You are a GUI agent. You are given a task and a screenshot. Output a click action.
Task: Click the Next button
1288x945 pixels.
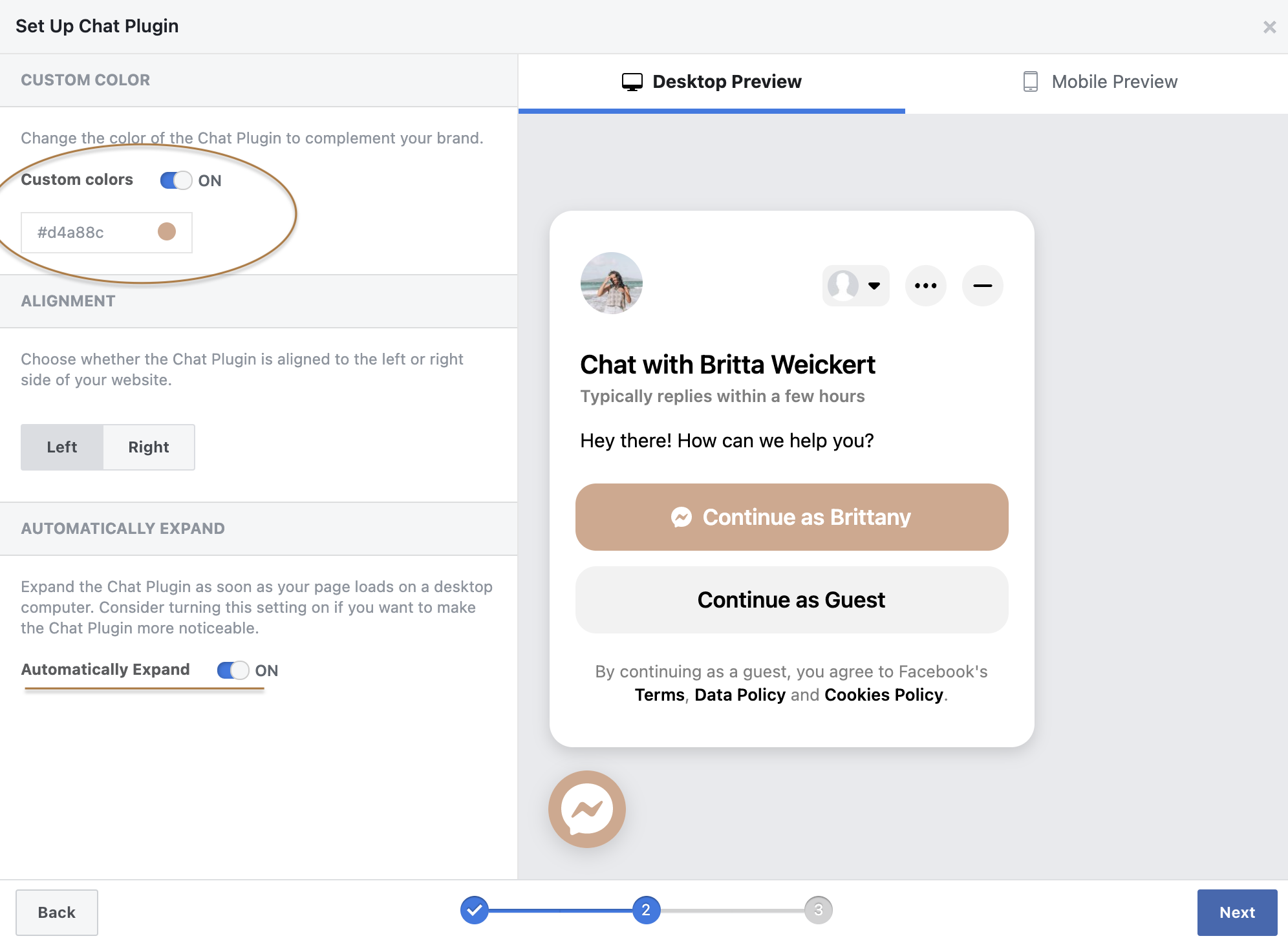[1236, 912]
